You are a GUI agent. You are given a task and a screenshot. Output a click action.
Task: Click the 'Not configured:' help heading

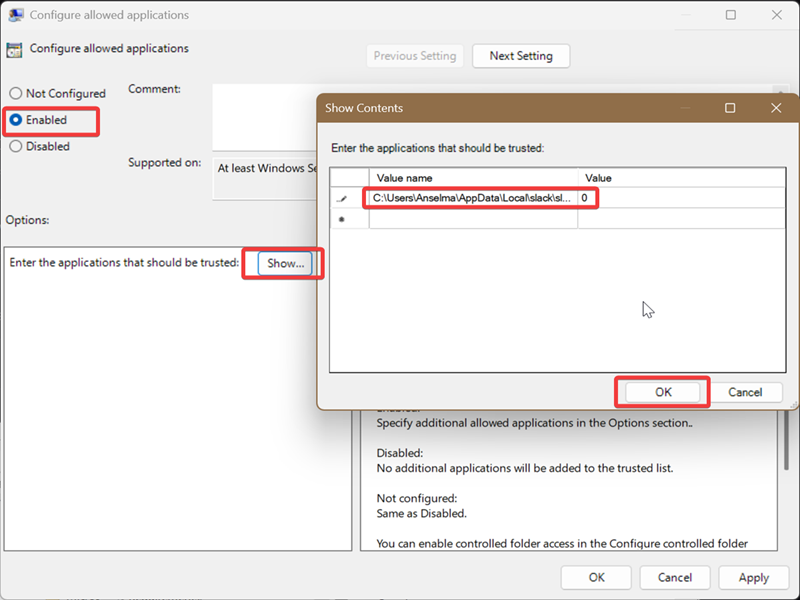pos(417,498)
